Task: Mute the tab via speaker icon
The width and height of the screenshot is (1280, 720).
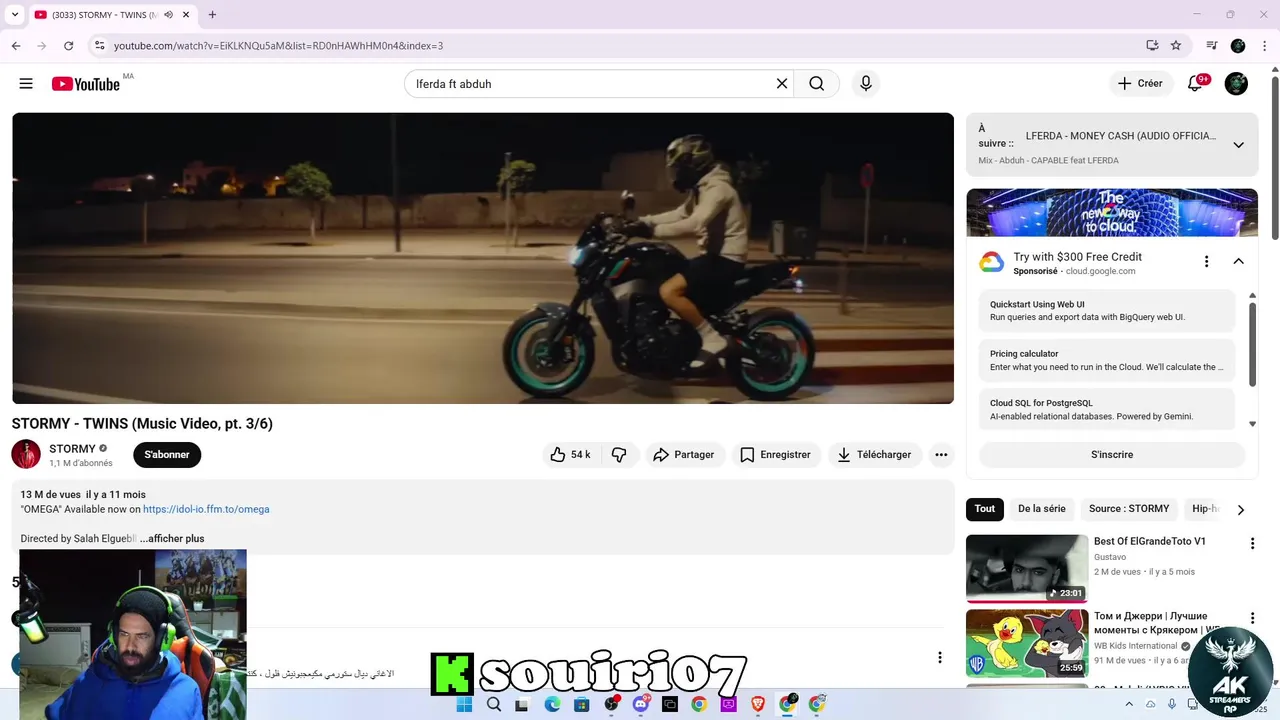Action: [x=168, y=15]
